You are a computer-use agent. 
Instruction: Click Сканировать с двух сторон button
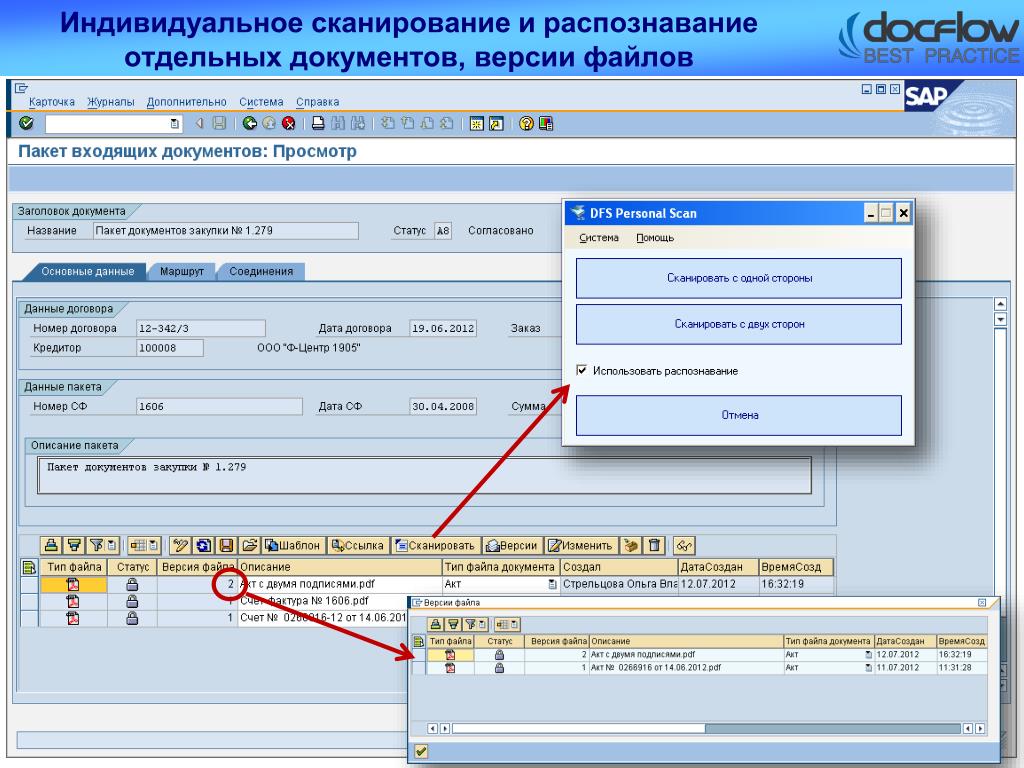pyautogui.click(x=739, y=324)
